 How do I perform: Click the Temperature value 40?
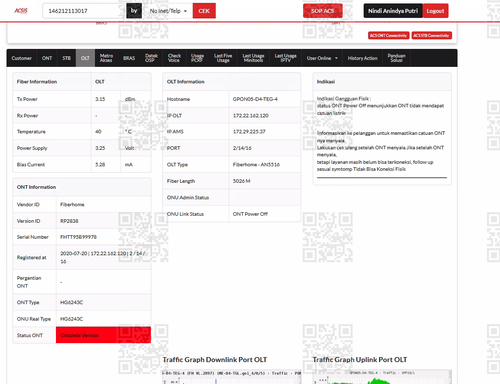coord(98,132)
